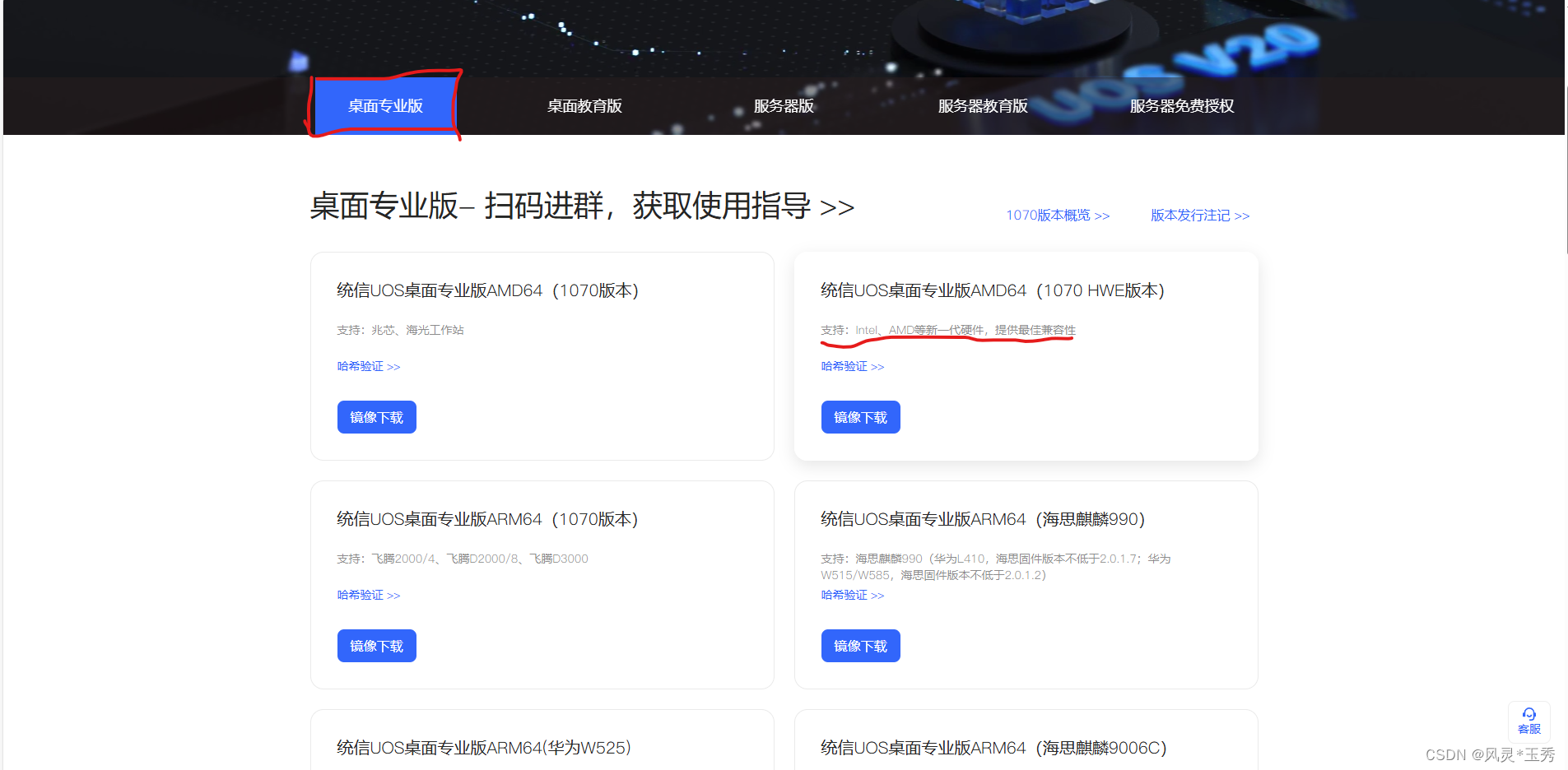Click the text 支持：飞腾2000/4、飞腾D2000/8
This screenshot has height=770, width=1568.
click(x=463, y=559)
